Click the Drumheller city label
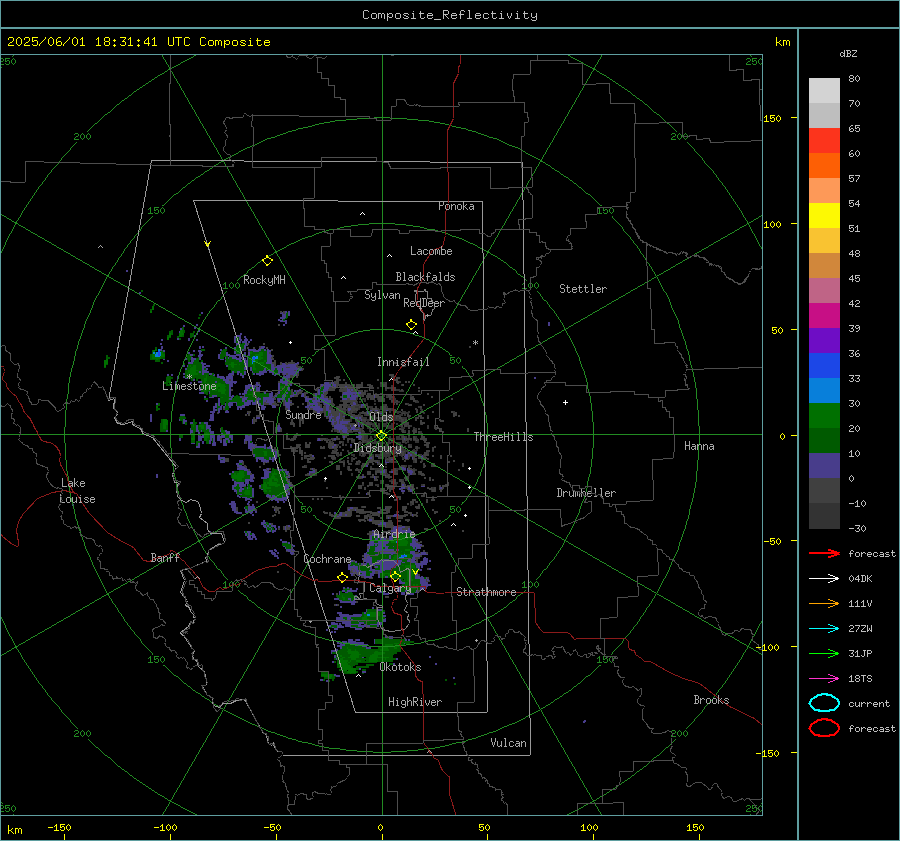The image size is (900, 841). click(586, 493)
